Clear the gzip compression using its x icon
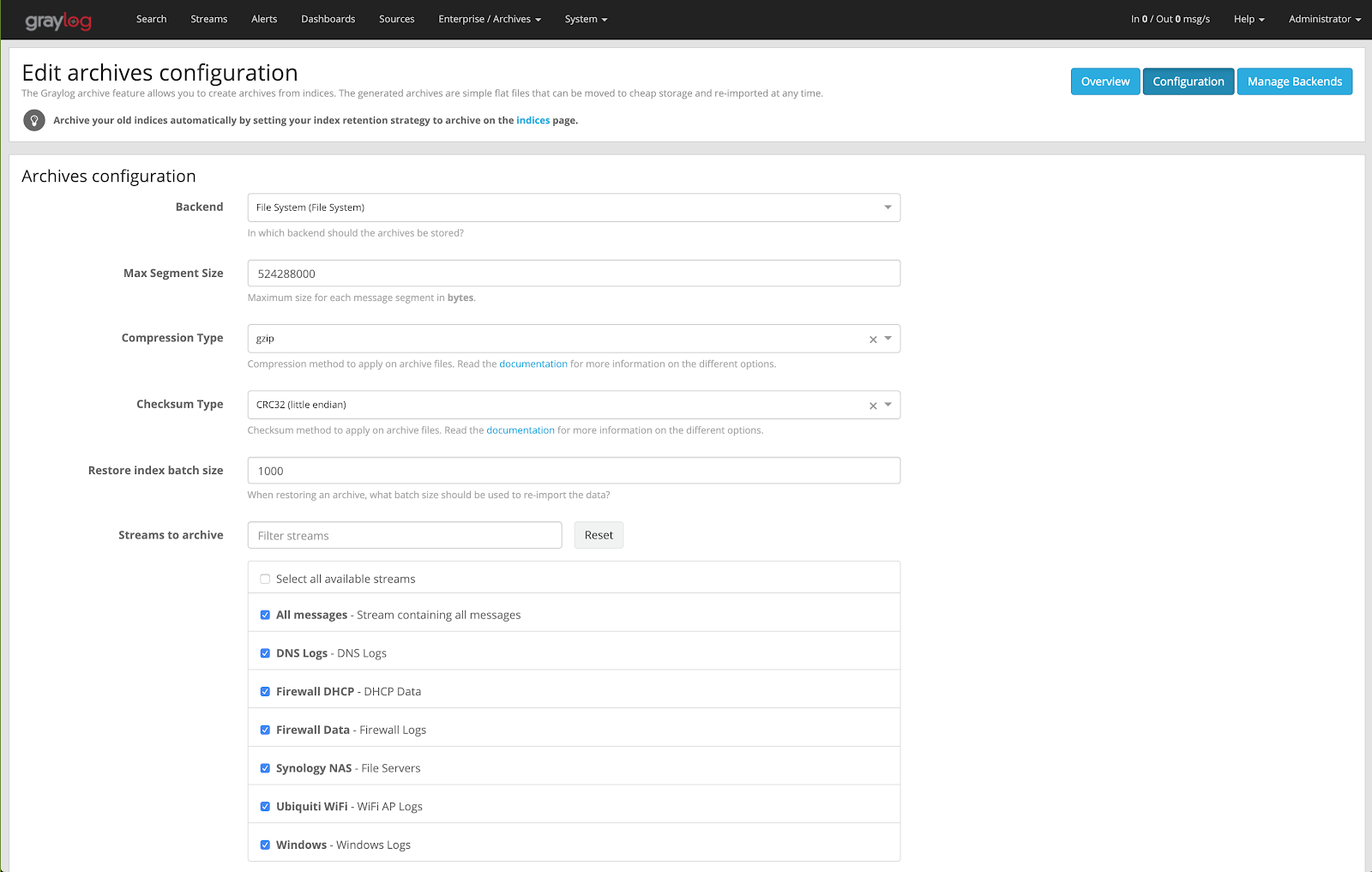This screenshot has width=1372, height=872. [872, 339]
